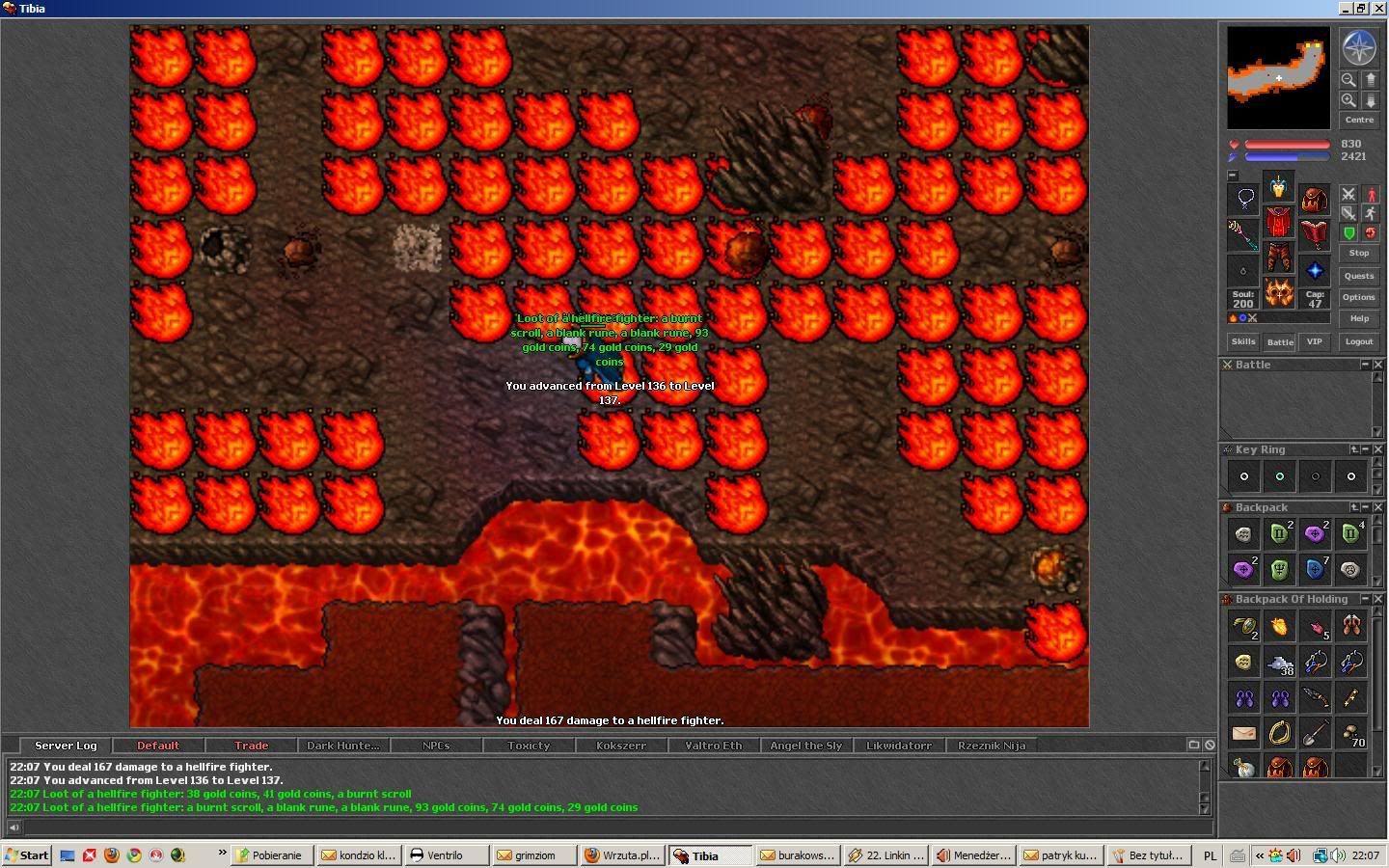Click the fire item in Backpack Of Holding

click(x=1280, y=627)
